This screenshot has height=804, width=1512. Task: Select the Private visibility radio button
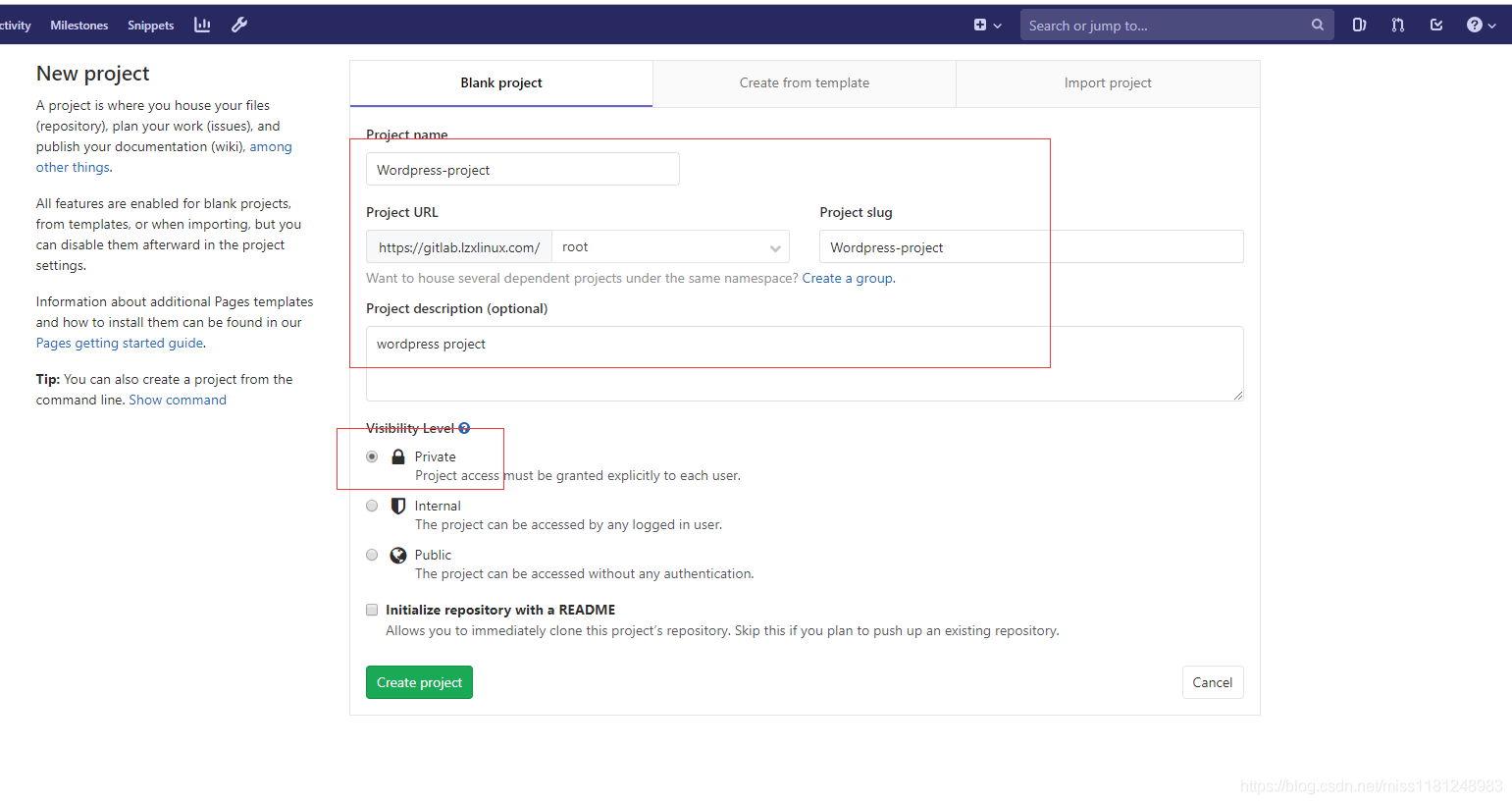[372, 456]
